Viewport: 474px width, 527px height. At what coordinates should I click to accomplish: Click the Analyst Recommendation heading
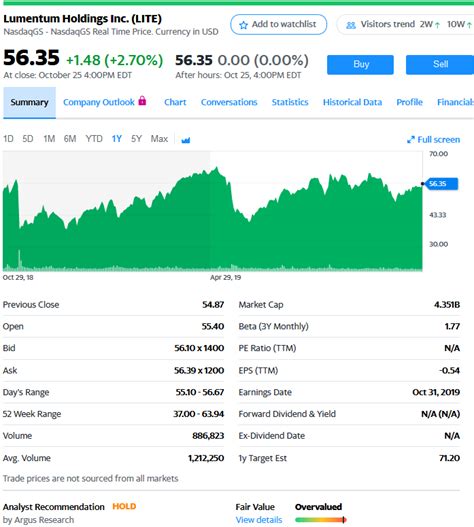coord(54,507)
